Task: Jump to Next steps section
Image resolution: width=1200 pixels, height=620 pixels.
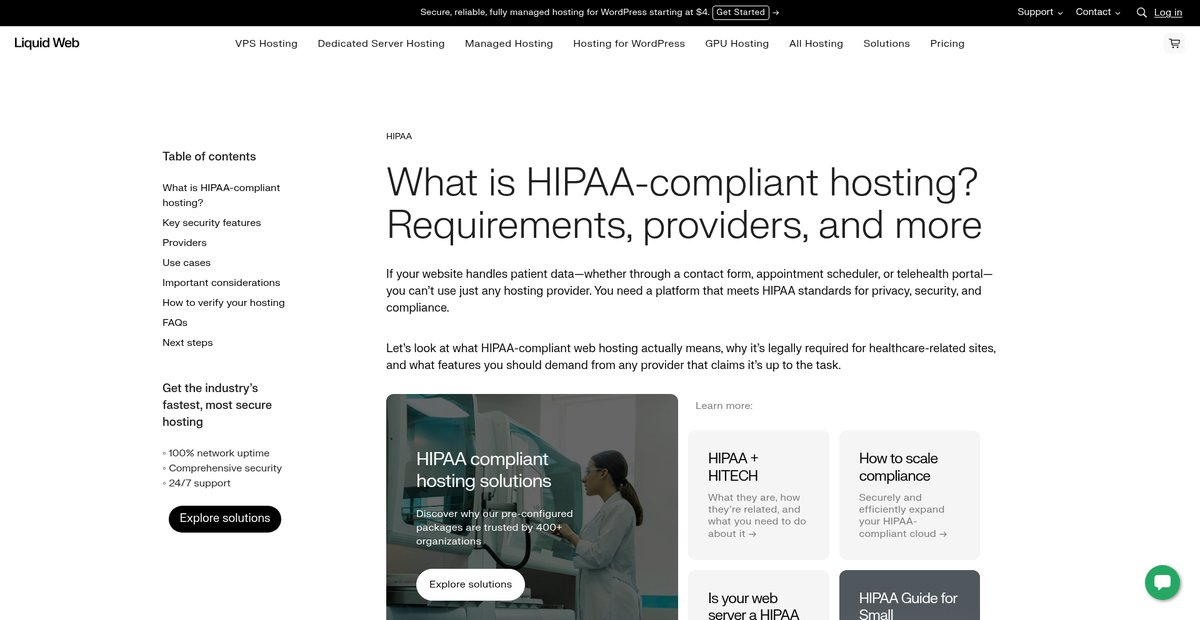Action: (188, 343)
